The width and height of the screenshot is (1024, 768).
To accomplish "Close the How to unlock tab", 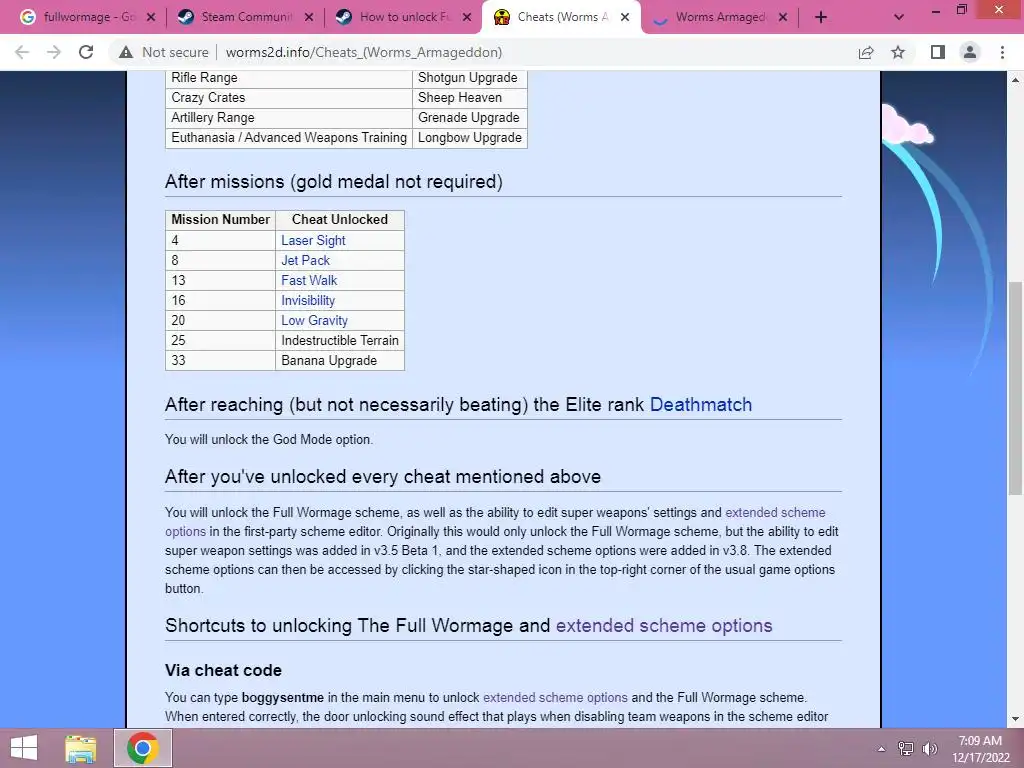I will point(467,17).
